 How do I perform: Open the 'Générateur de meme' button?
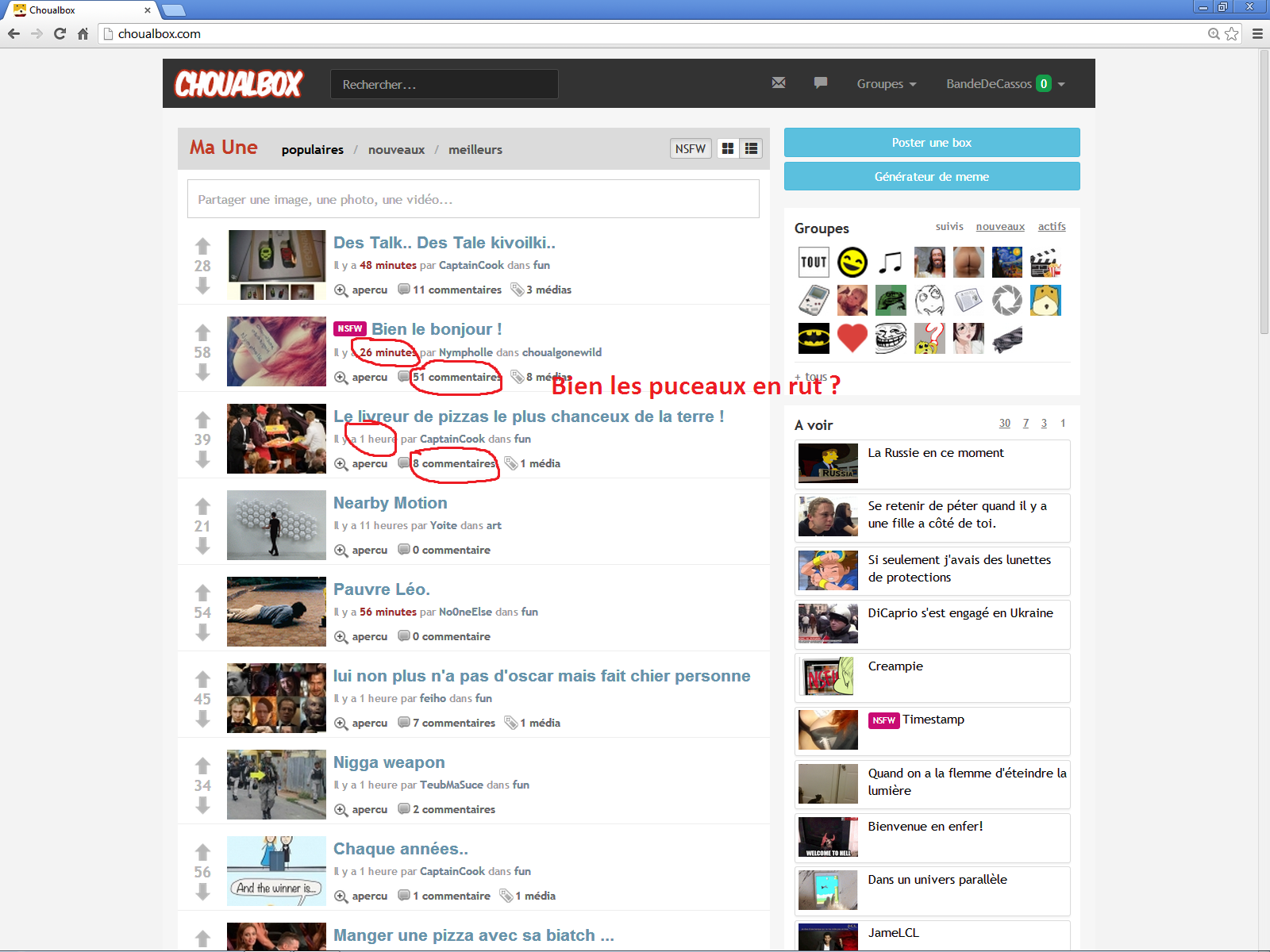(x=931, y=177)
